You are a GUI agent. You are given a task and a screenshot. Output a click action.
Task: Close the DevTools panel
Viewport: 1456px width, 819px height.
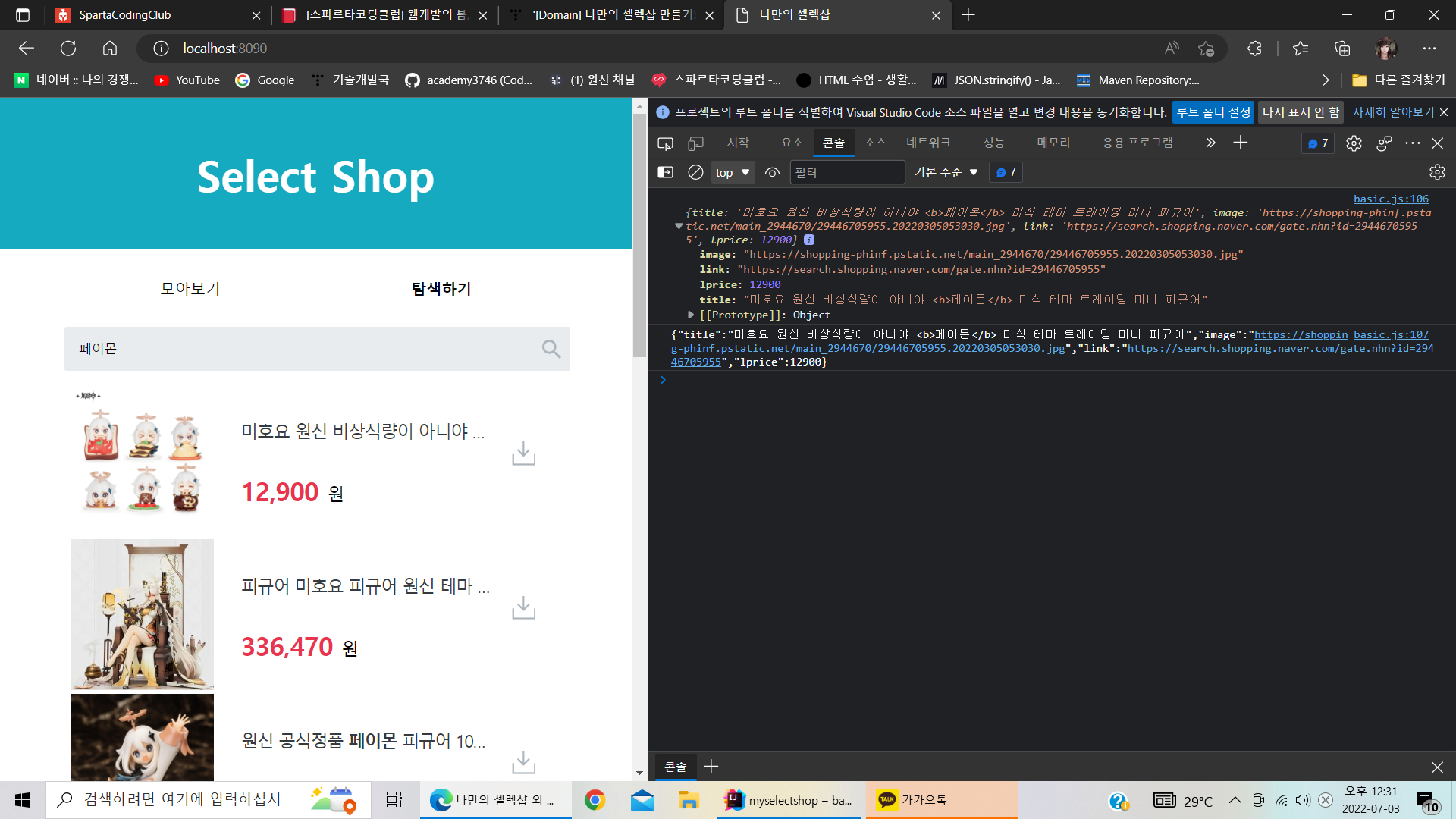tap(1437, 143)
